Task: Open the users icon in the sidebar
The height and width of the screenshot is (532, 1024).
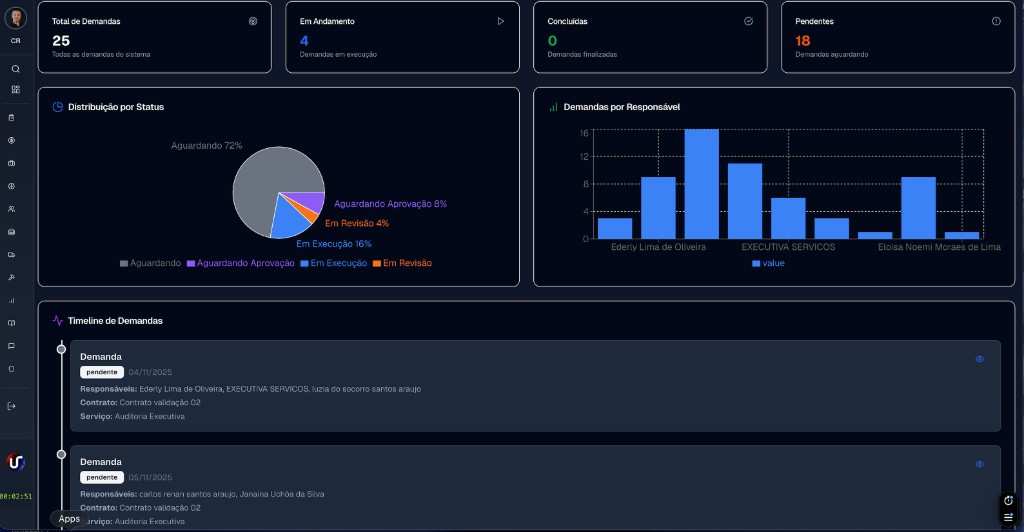Action: point(11,209)
